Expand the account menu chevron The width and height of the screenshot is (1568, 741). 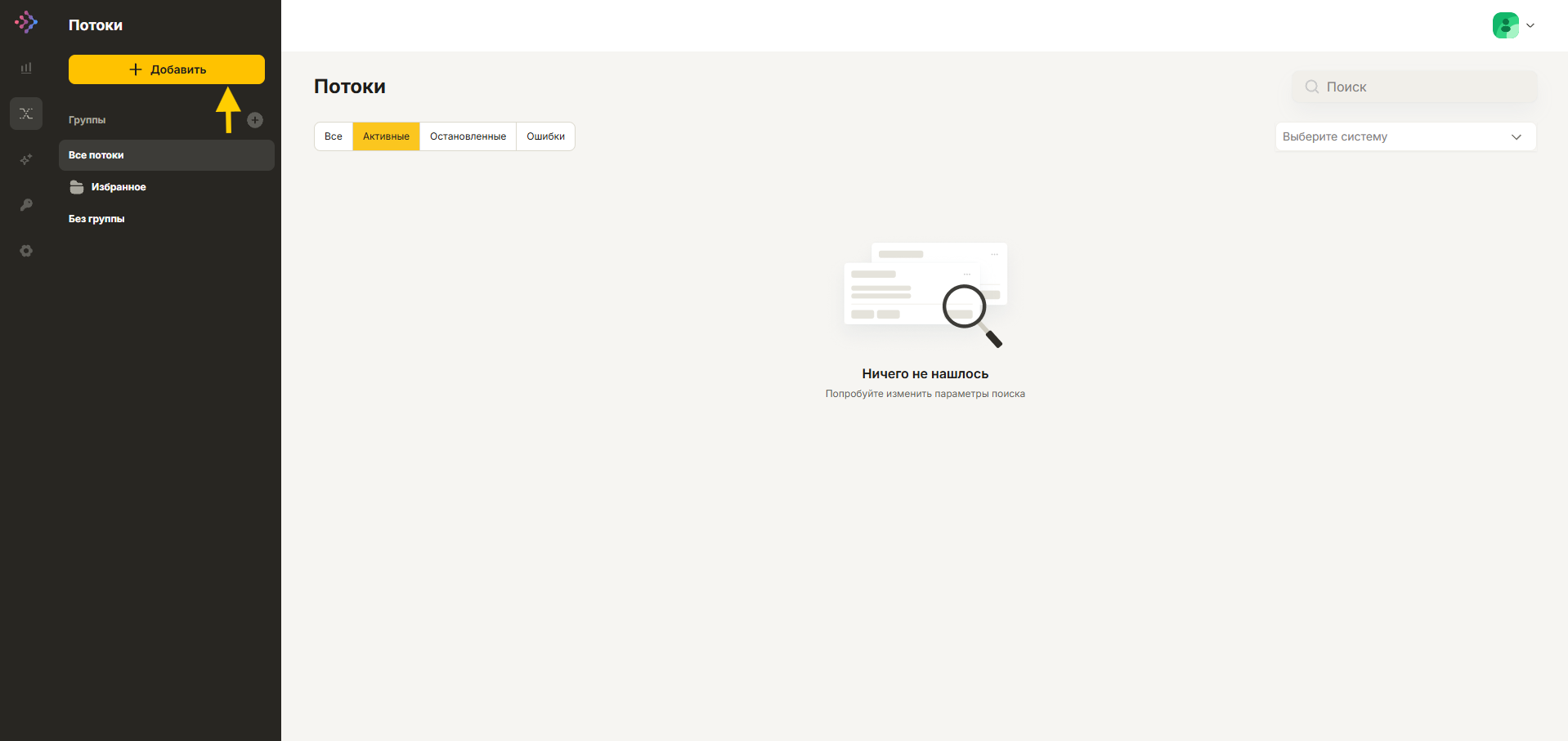(x=1530, y=25)
